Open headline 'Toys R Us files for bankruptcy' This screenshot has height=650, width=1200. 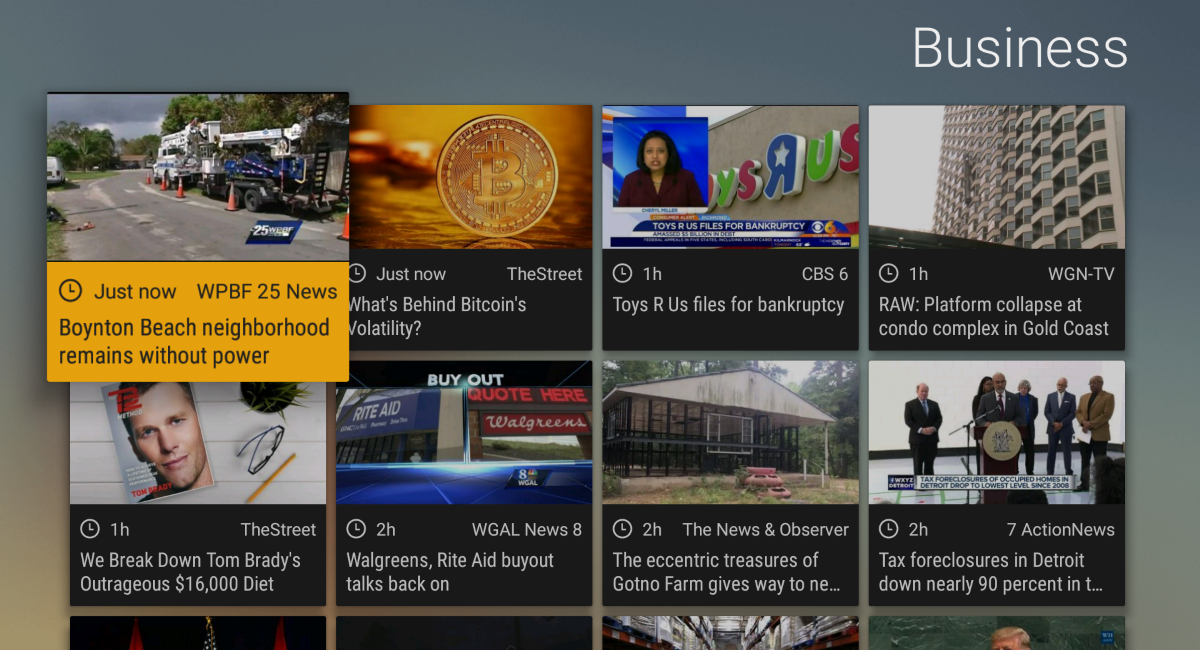pyautogui.click(x=728, y=305)
